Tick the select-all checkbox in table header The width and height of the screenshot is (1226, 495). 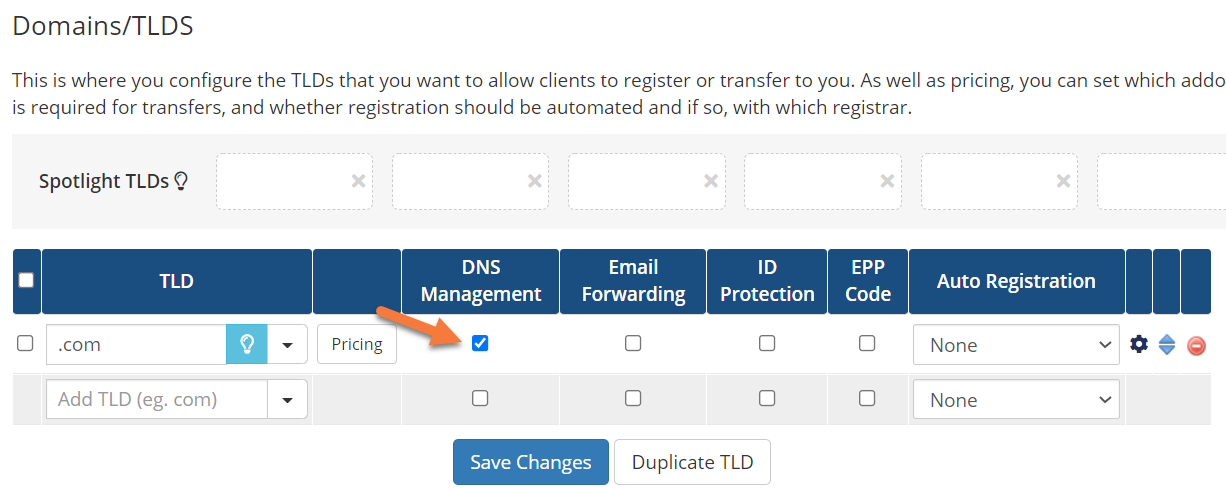(26, 280)
